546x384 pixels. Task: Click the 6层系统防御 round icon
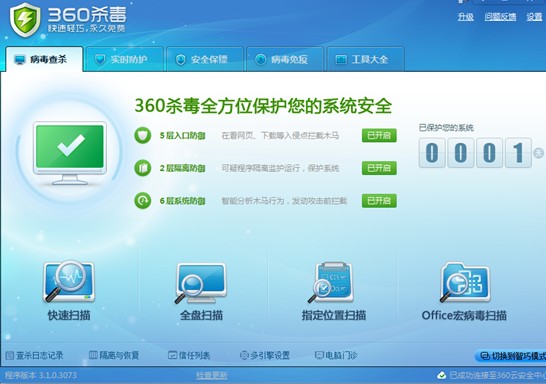click(x=143, y=201)
